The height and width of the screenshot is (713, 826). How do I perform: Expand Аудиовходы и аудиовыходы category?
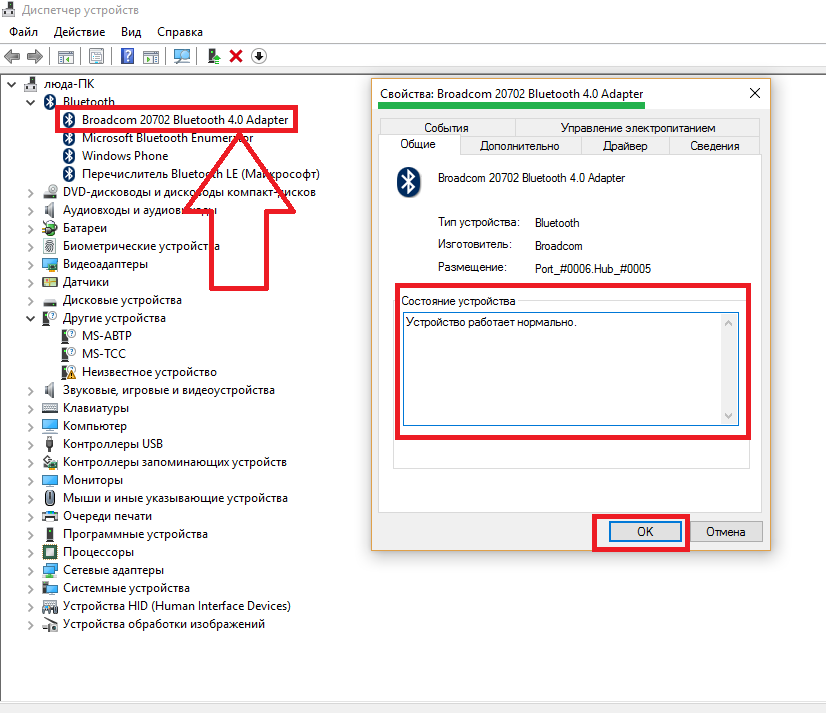(31, 210)
